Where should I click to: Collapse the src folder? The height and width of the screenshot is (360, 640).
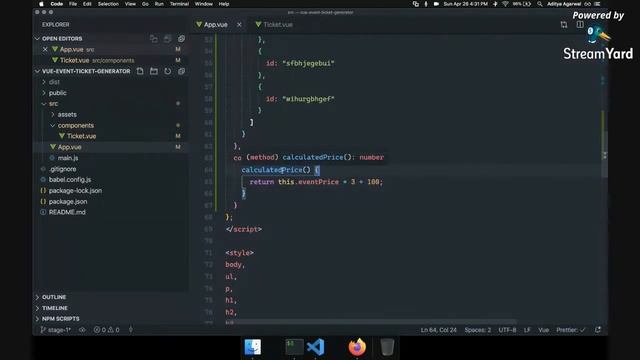coord(53,104)
